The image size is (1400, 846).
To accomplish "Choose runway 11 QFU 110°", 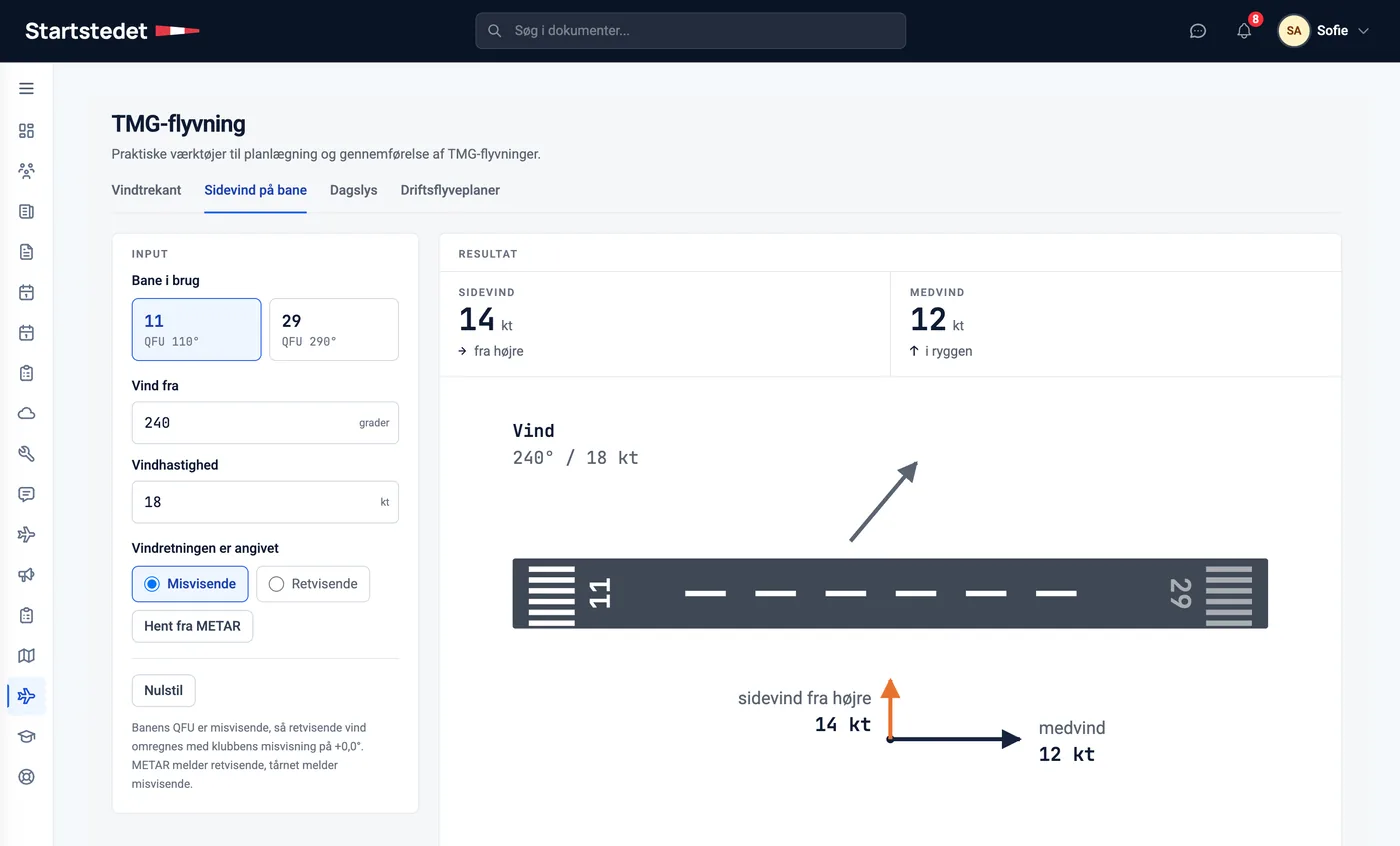I will tap(196, 329).
